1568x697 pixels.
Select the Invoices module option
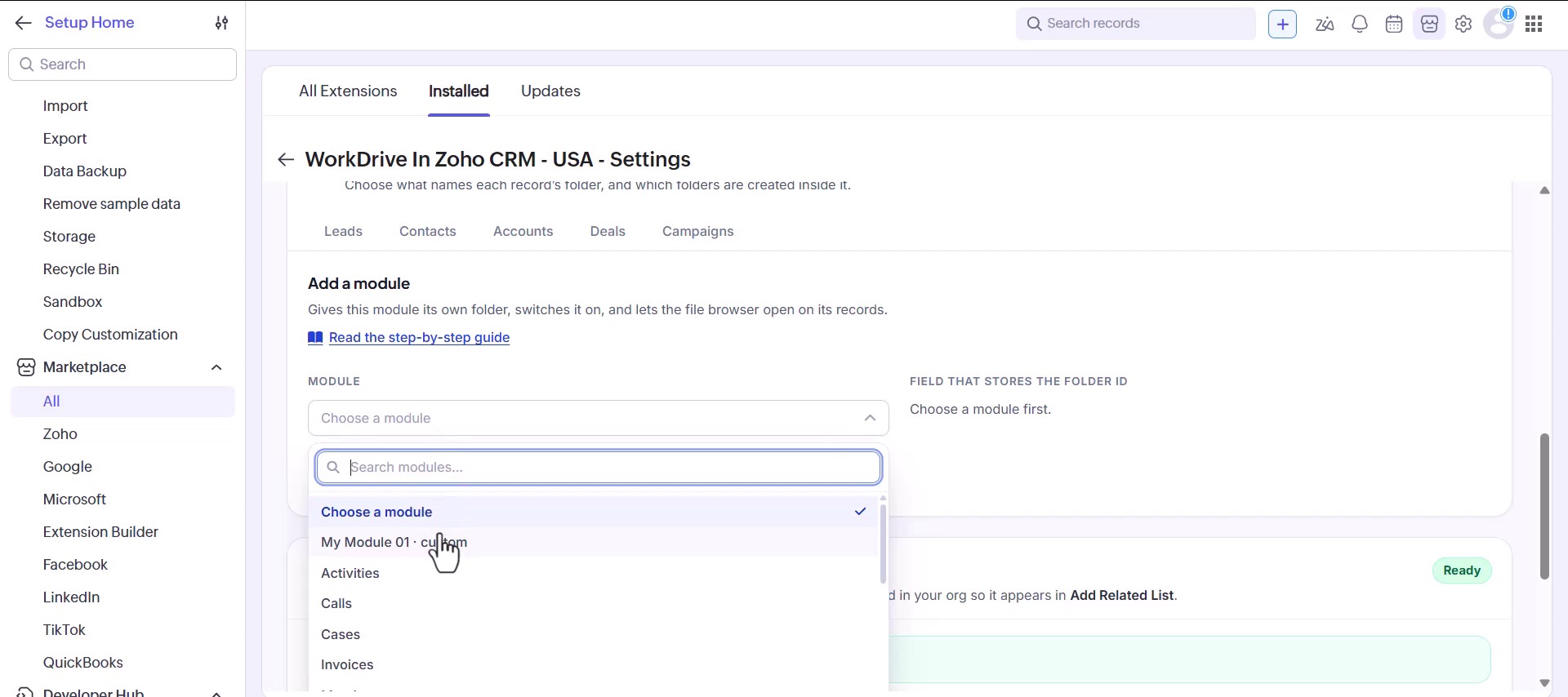pos(593,665)
